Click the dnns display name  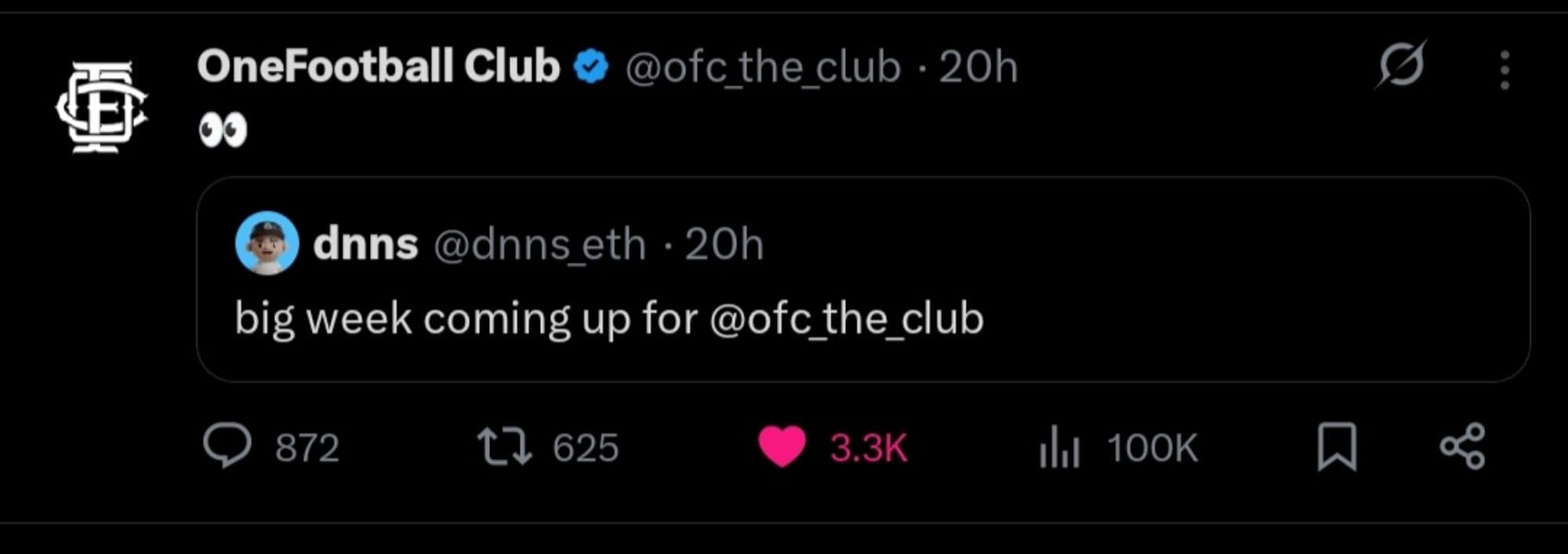[x=365, y=244]
